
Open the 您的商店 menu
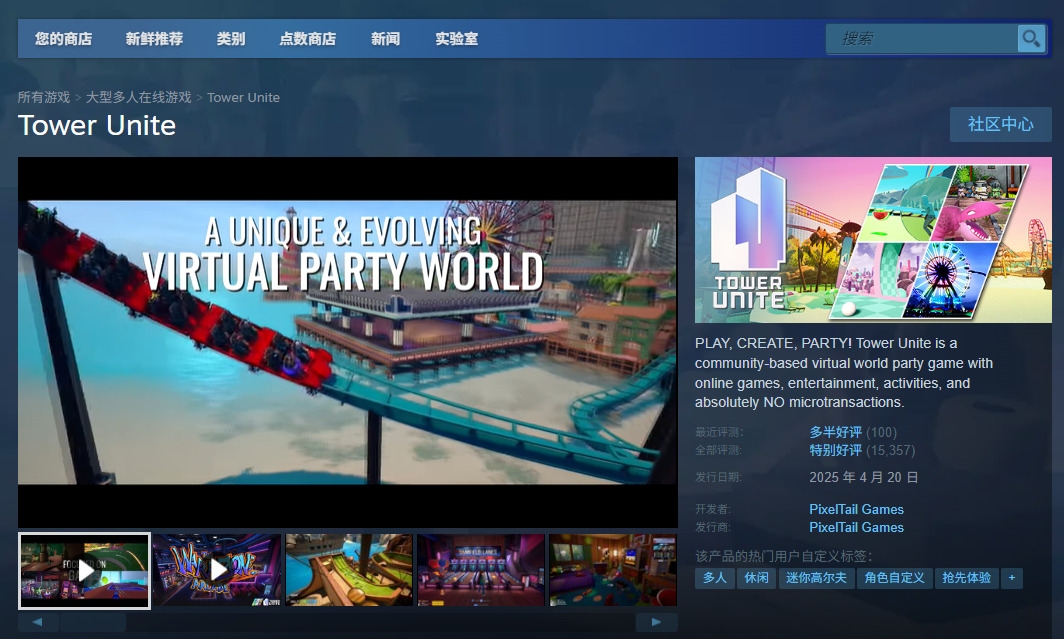pyautogui.click(x=64, y=38)
